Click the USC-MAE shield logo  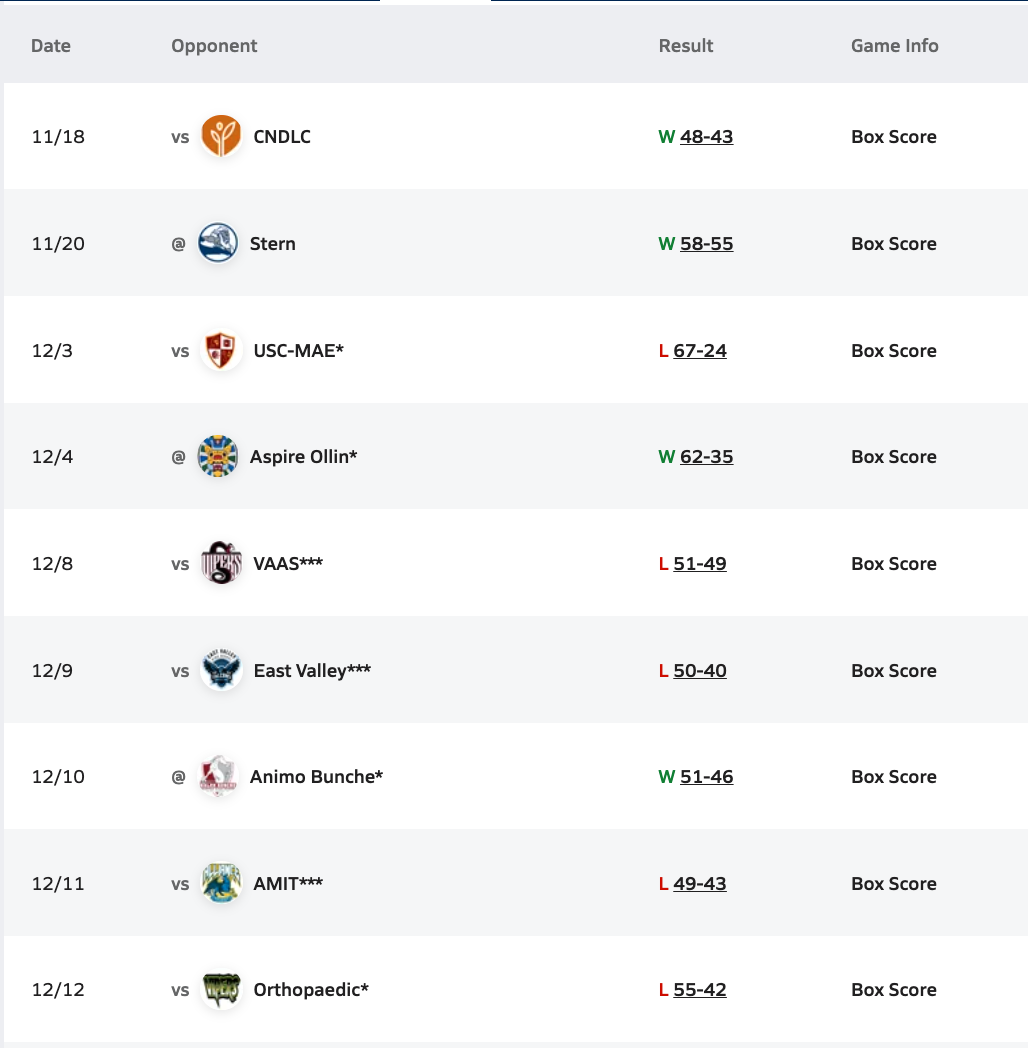221,350
